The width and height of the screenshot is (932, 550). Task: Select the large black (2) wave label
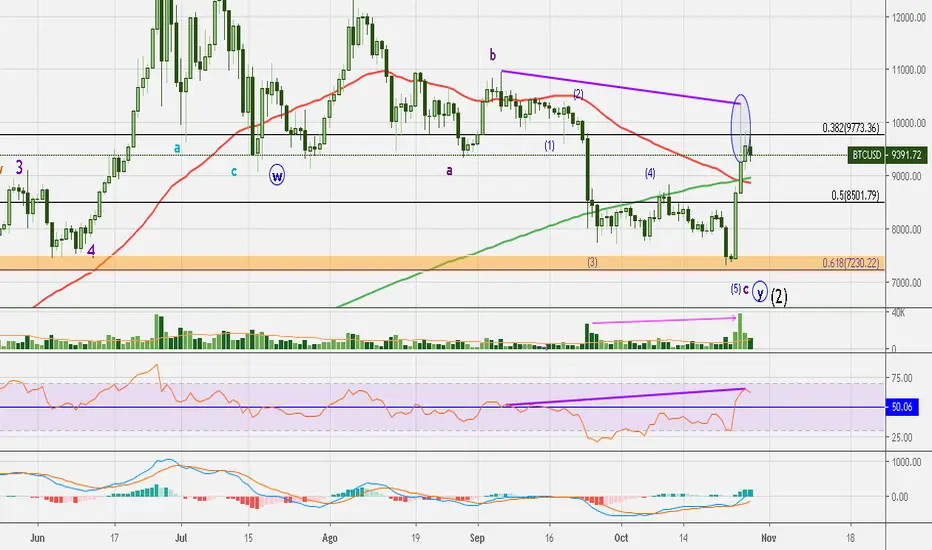tap(779, 296)
